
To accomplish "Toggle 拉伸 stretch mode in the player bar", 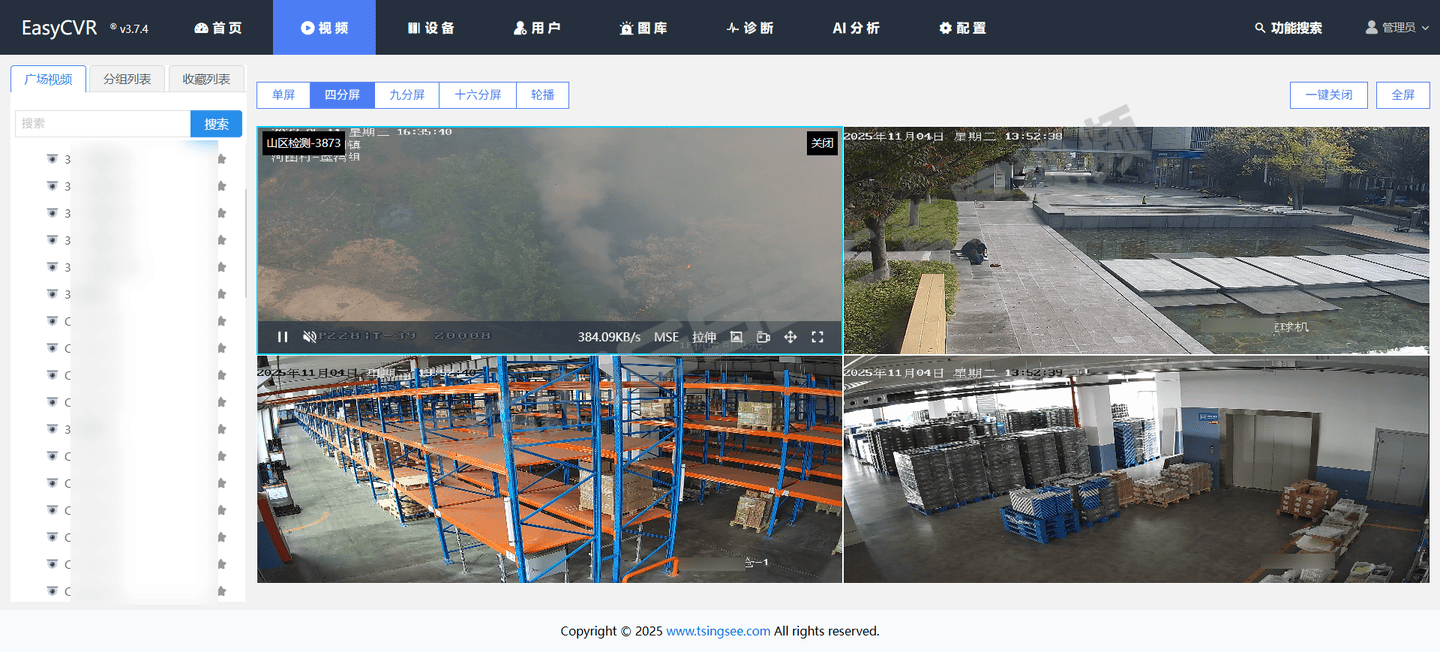I will coord(704,337).
